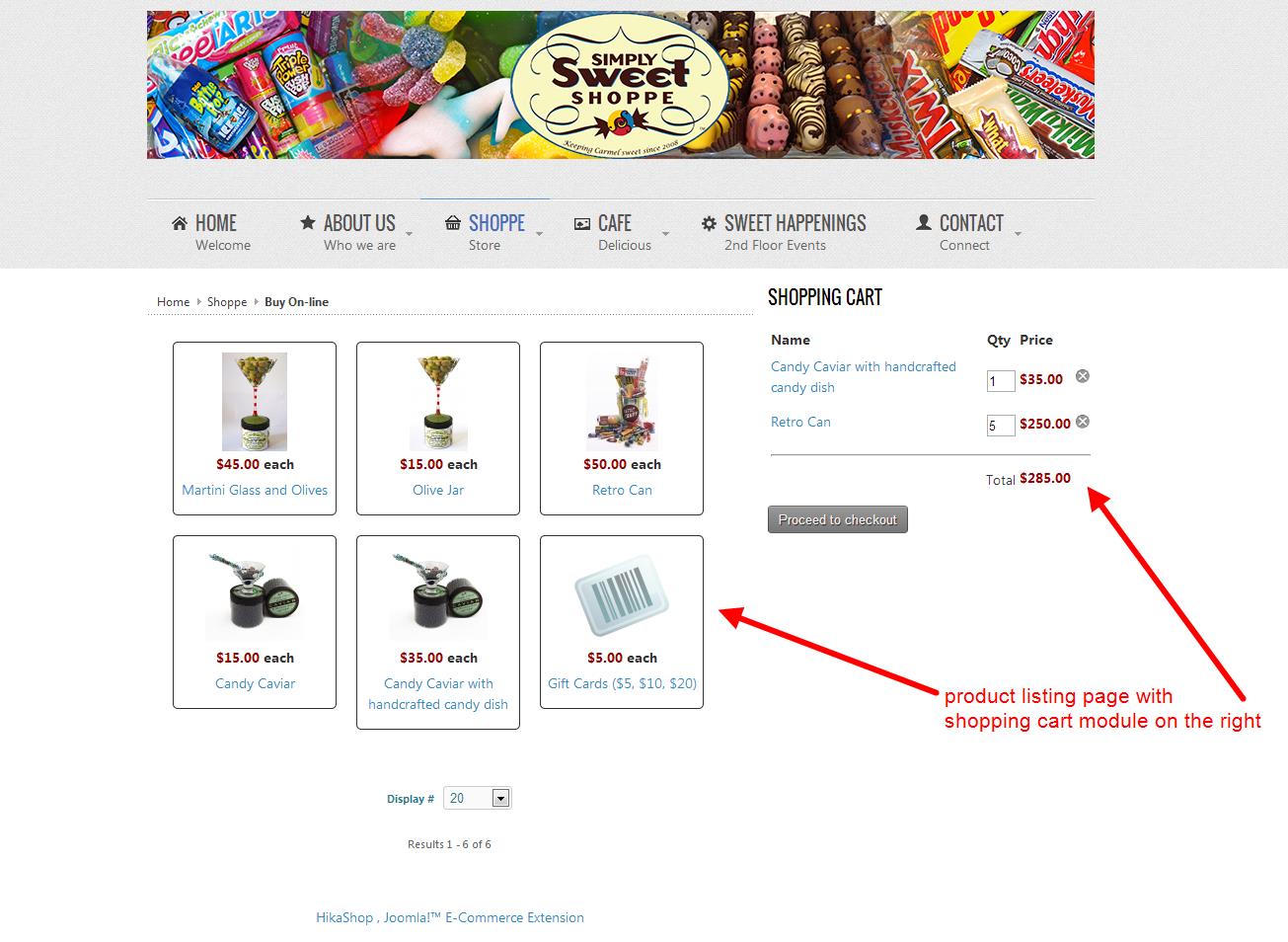Viewport: 1288px width, 942px height.
Task: Expand the About Us submenu arrow
Action: click(x=410, y=234)
